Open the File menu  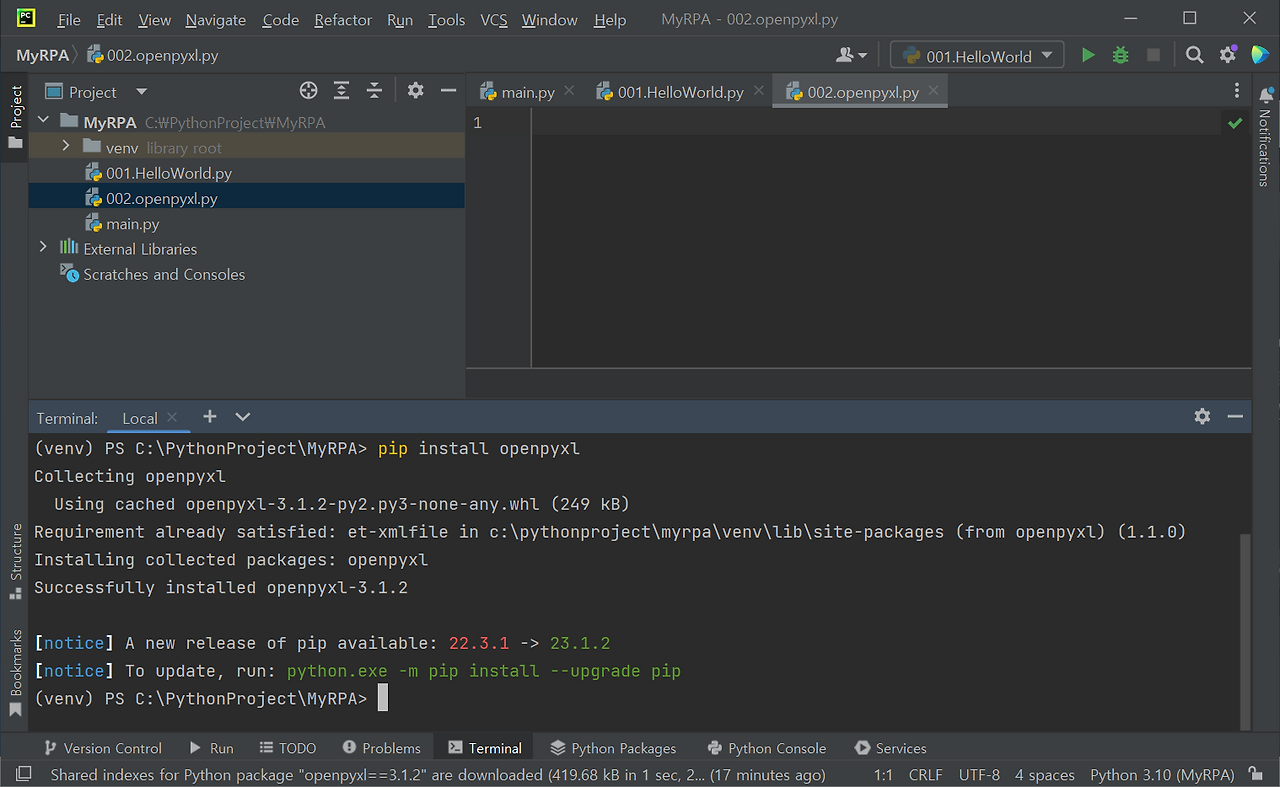pyautogui.click(x=69, y=20)
